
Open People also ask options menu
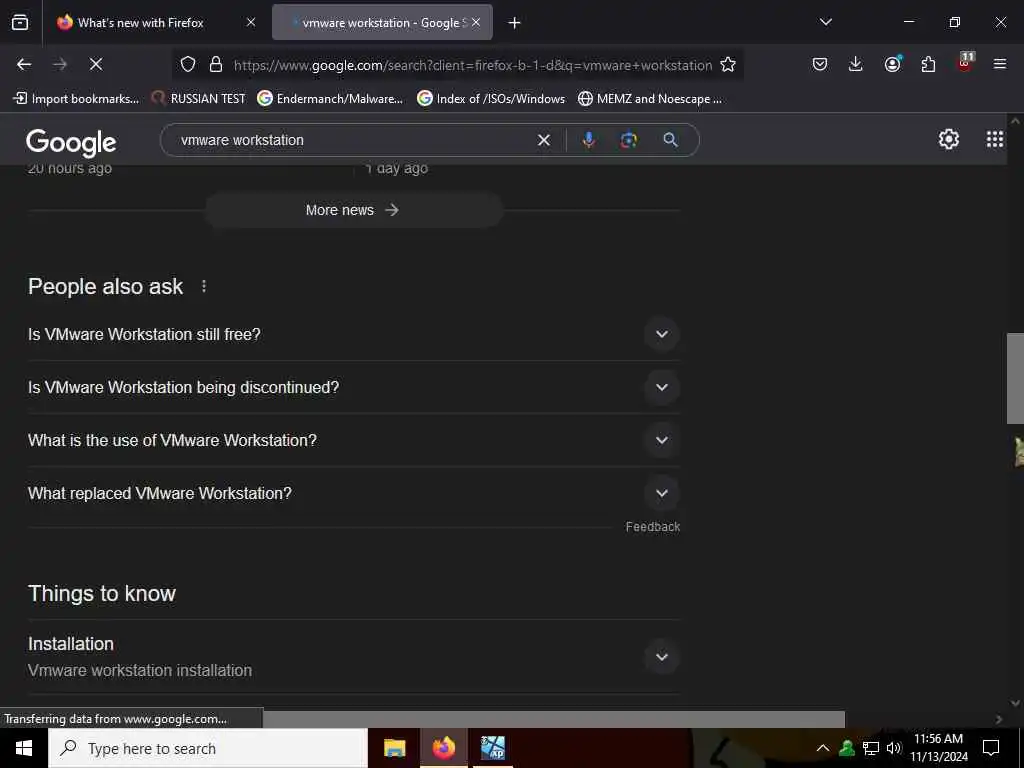204,287
